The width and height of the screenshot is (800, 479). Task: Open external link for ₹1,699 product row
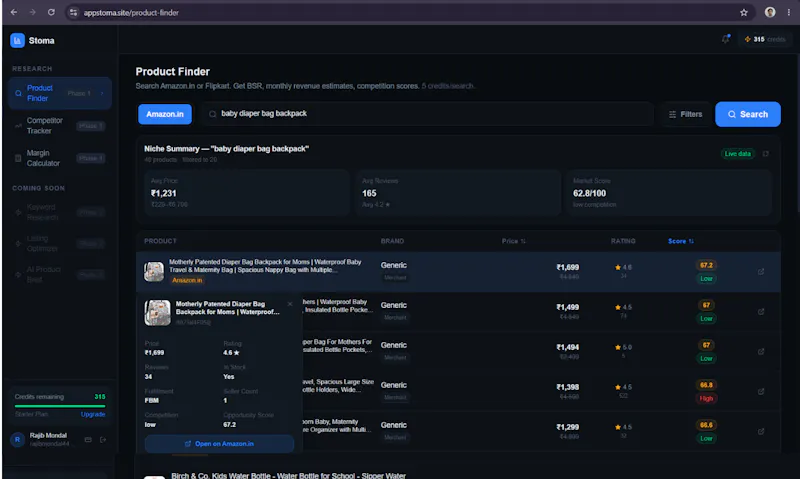pyautogui.click(x=761, y=272)
